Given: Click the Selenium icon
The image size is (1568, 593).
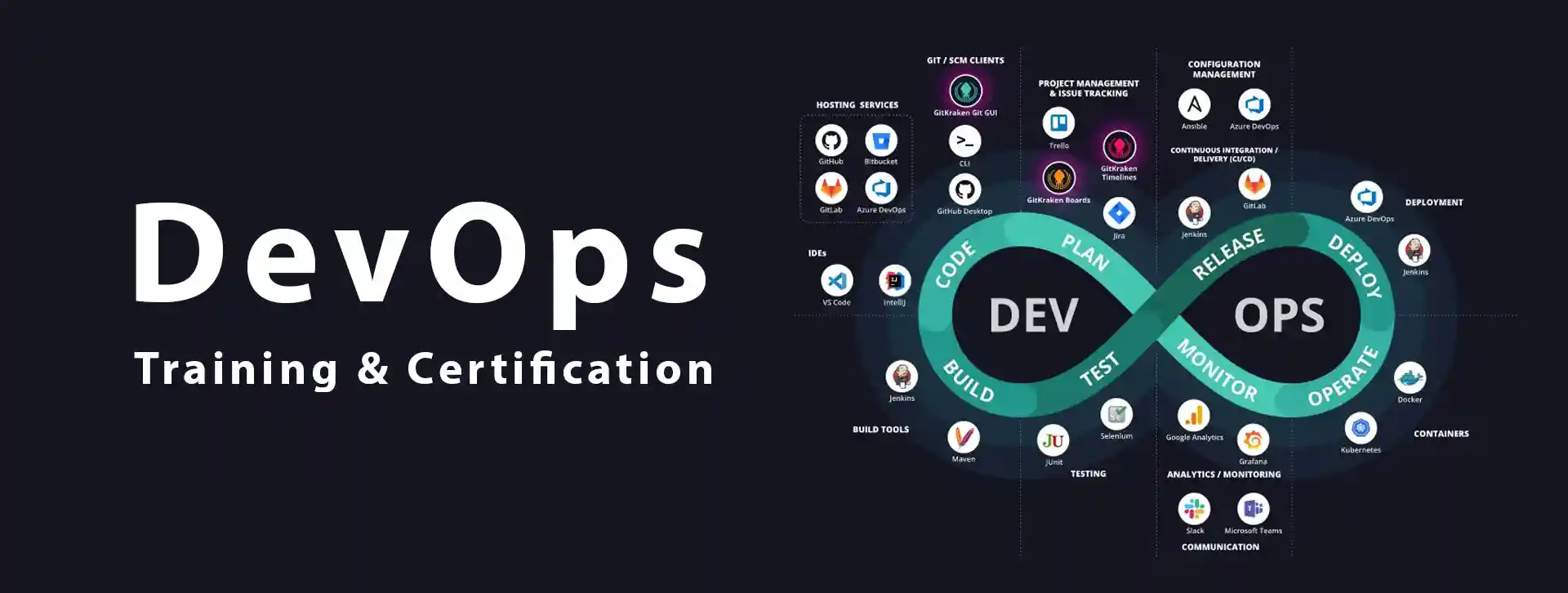Looking at the screenshot, I should tap(1116, 414).
